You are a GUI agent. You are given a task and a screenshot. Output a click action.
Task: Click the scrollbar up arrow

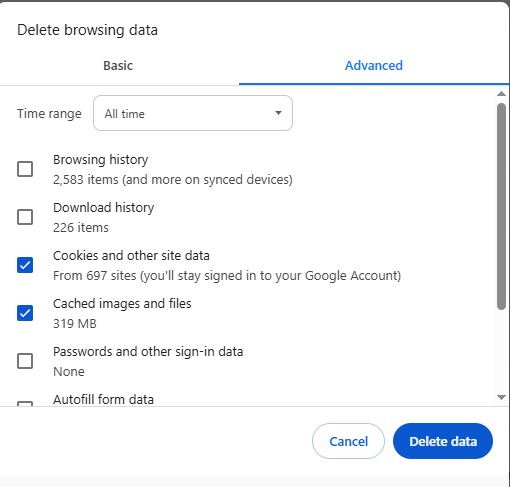(501, 94)
